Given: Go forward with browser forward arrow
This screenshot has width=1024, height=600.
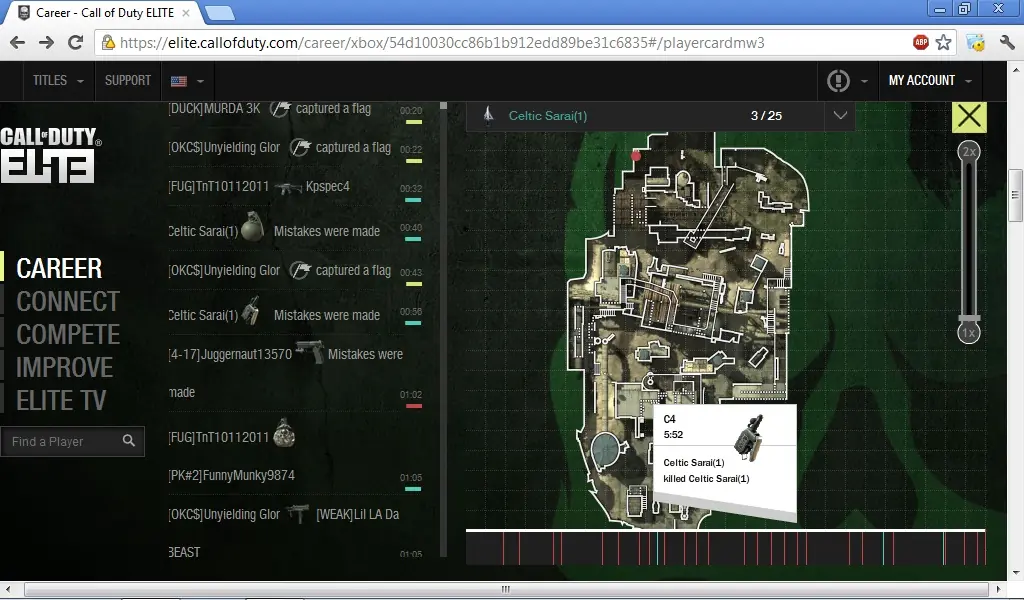Looking at the screenshot, I should (46, 43).
